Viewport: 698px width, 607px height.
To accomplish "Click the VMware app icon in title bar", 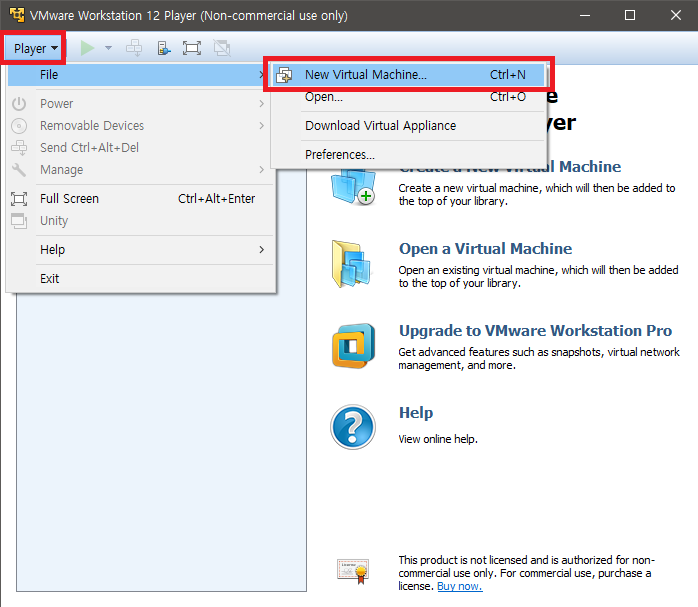I will [17, 15].
